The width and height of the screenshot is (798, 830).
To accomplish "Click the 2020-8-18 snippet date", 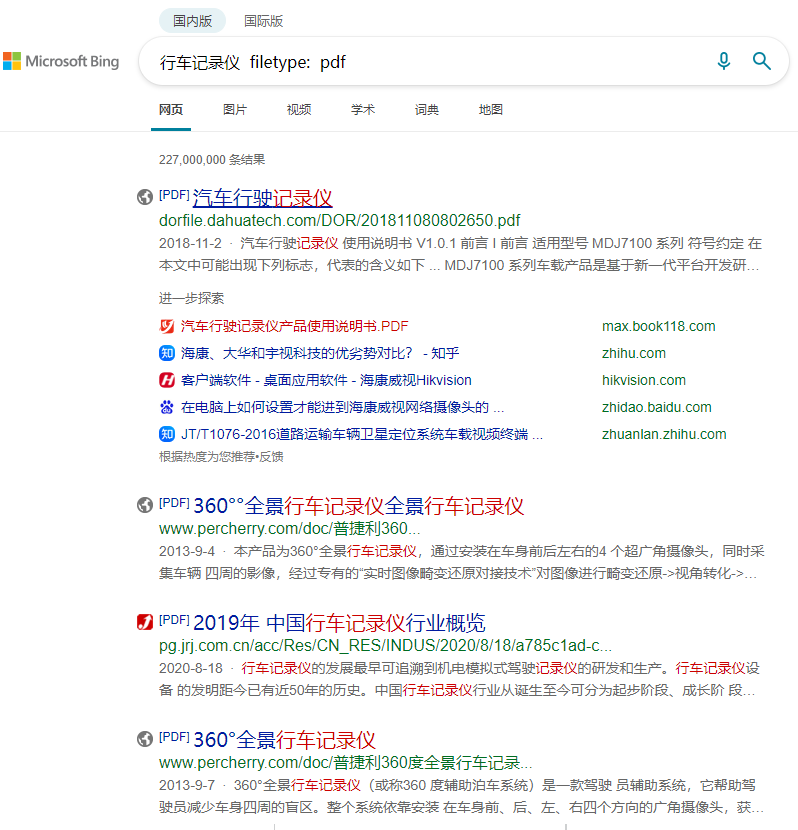I will [x=191, y=668].
